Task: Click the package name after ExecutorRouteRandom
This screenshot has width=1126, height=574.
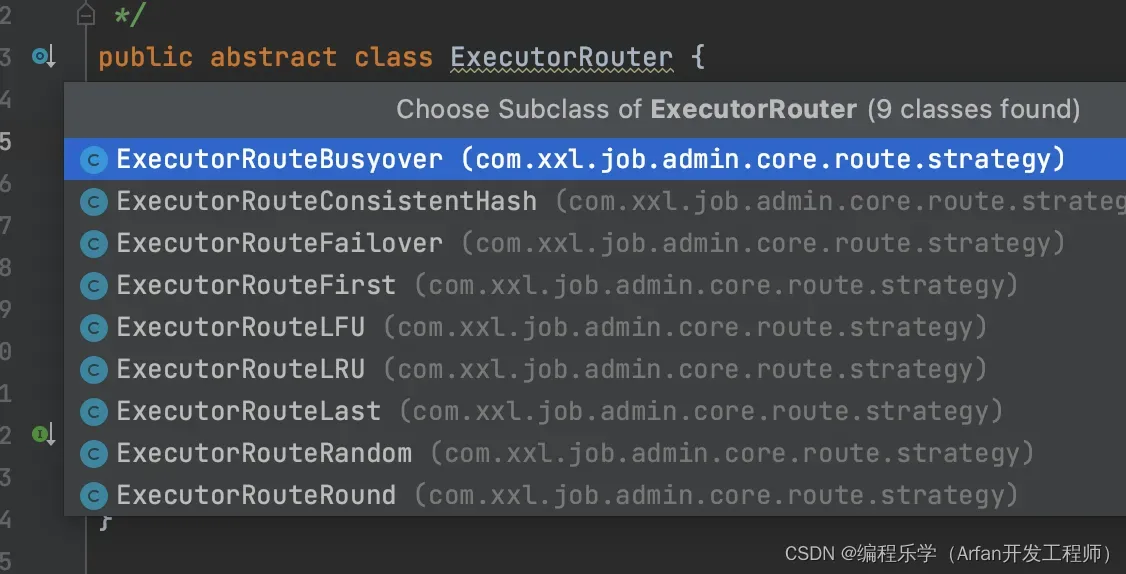Action: [732, 454]
